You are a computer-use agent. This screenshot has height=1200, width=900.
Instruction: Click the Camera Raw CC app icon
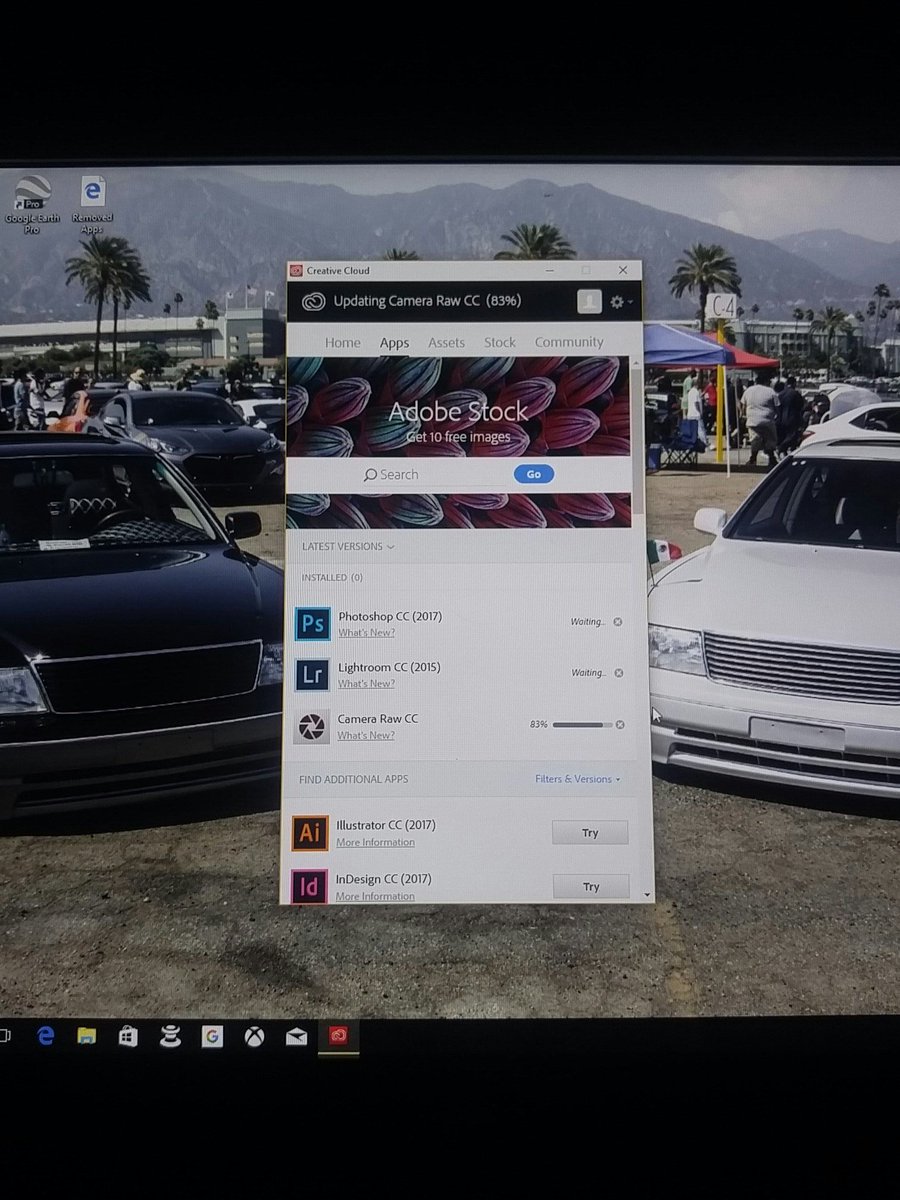[x=311, y=727]
